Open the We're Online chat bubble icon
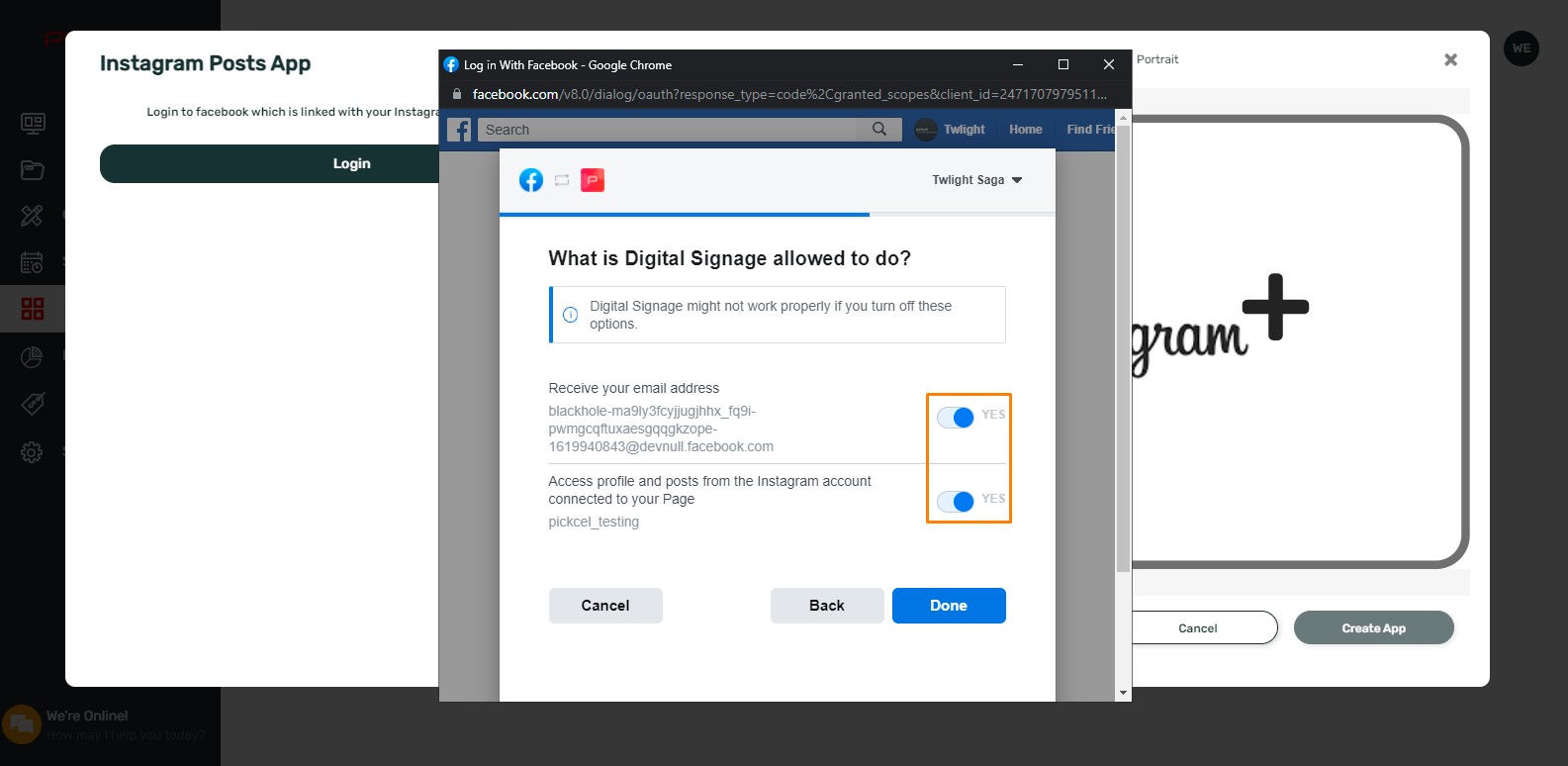The width and height of the screenshot is (1568, 766). 22,724
